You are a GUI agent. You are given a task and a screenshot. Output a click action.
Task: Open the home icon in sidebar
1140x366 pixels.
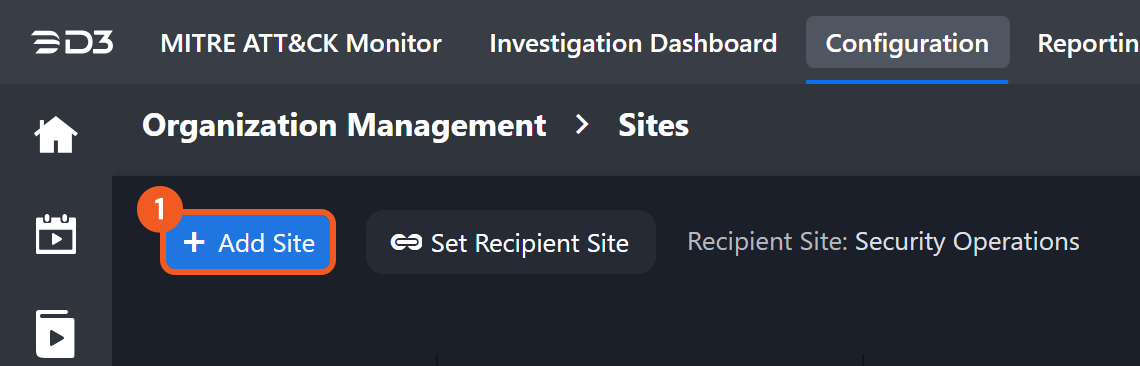(x=56, y=135)
